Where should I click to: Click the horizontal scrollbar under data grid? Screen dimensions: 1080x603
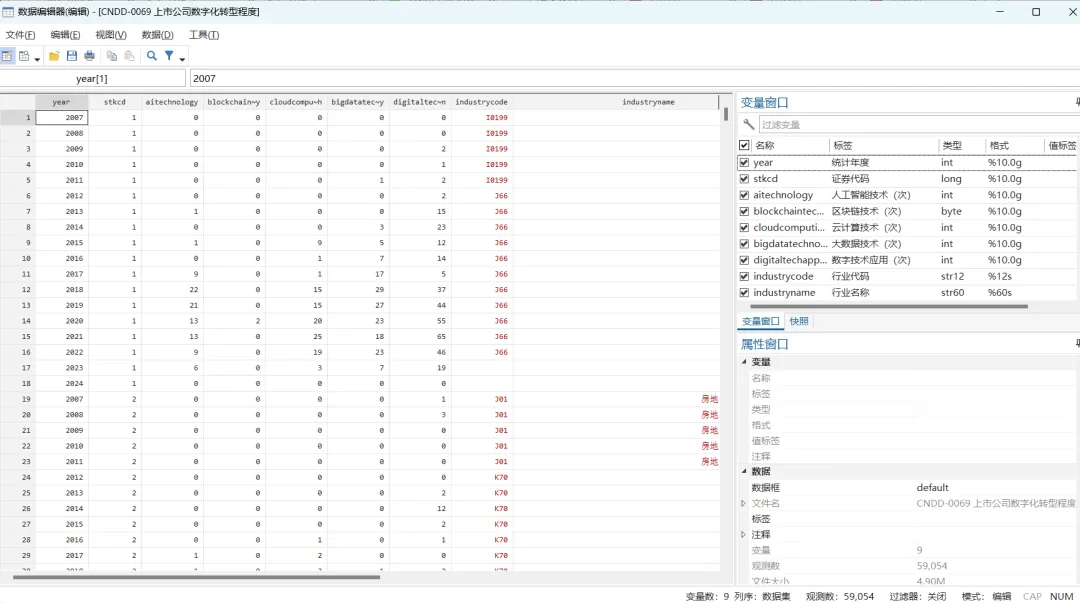tap(196, 578)
